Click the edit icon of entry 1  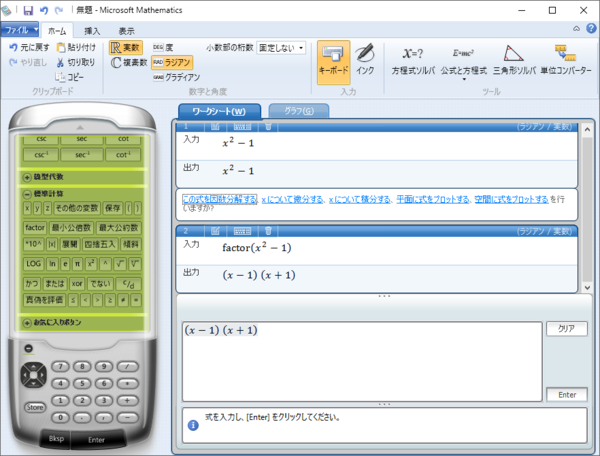click(x=215, y=126)
